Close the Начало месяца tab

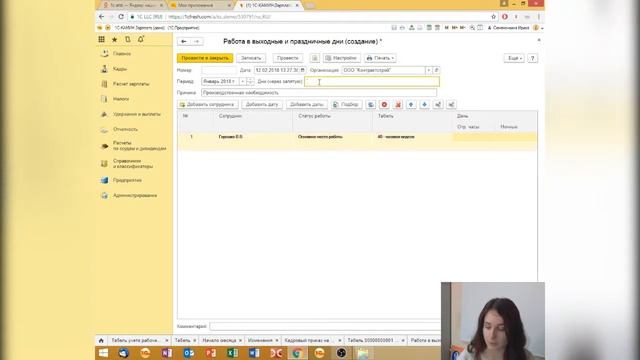click(240, 340)
